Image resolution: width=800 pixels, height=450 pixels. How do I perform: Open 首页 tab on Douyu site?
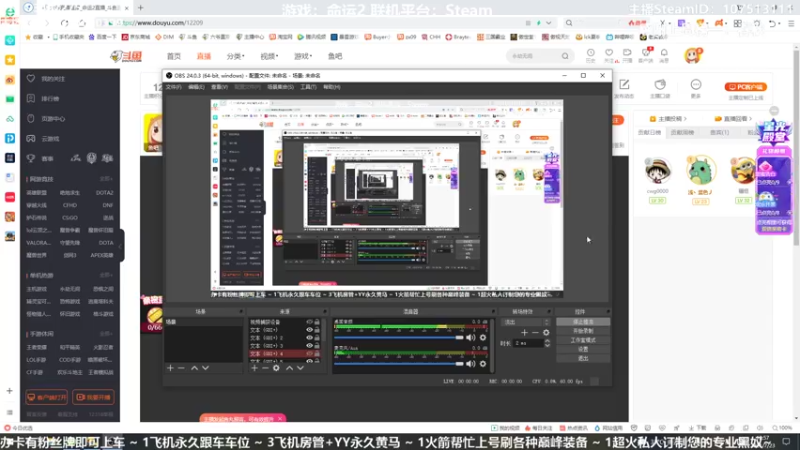[x=174, y=56]
